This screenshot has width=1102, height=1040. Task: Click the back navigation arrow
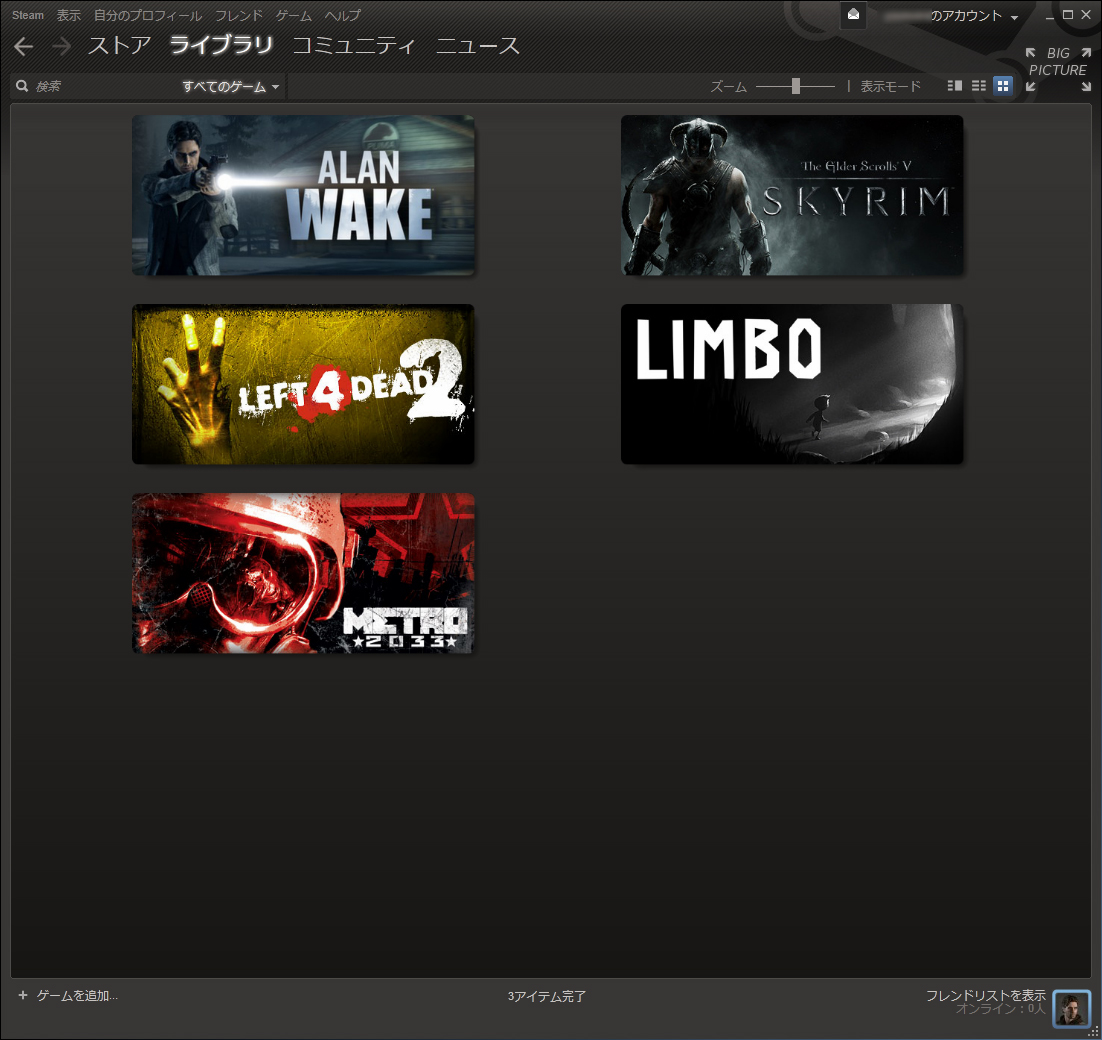(x=24, y=47)
